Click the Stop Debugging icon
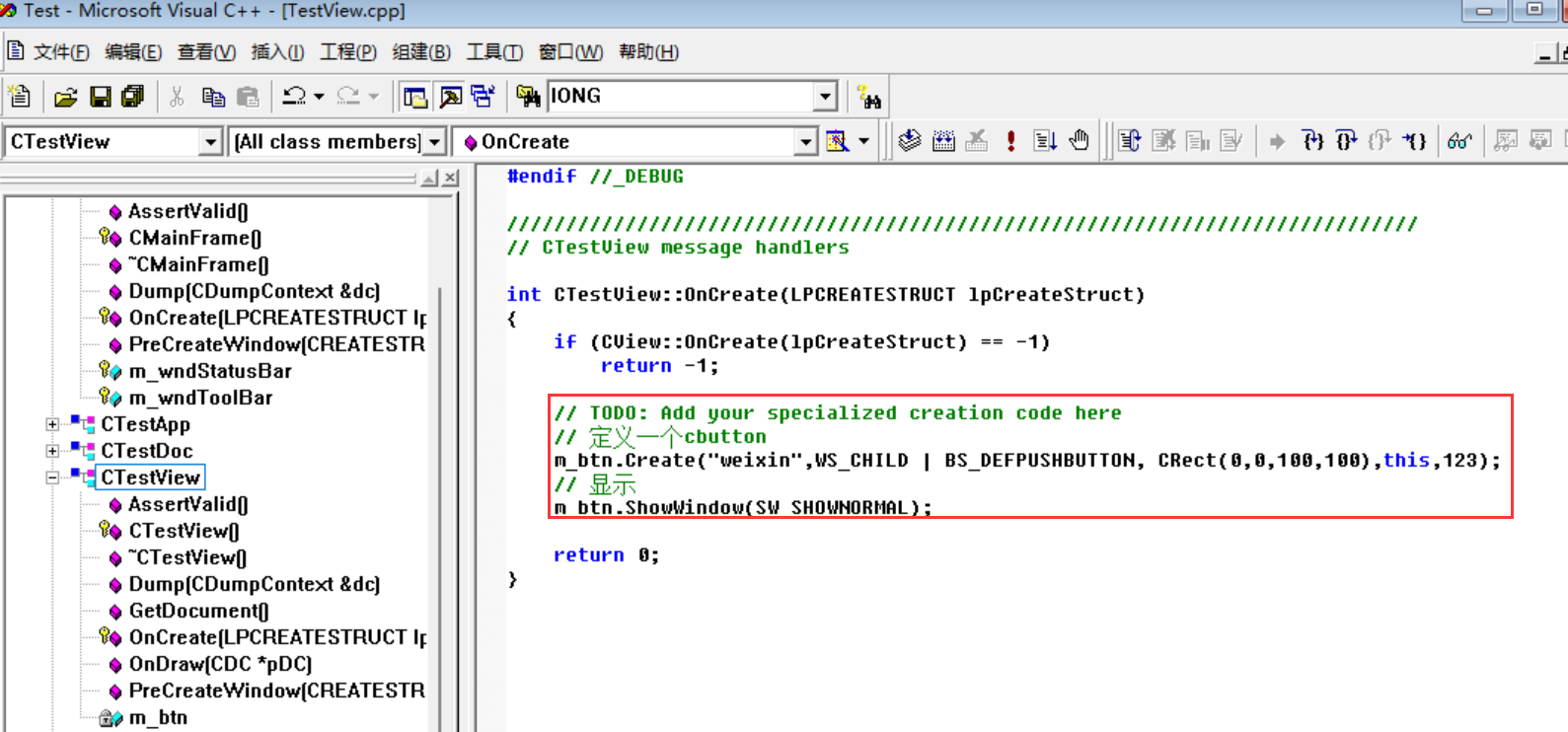 click(1164, 141)
